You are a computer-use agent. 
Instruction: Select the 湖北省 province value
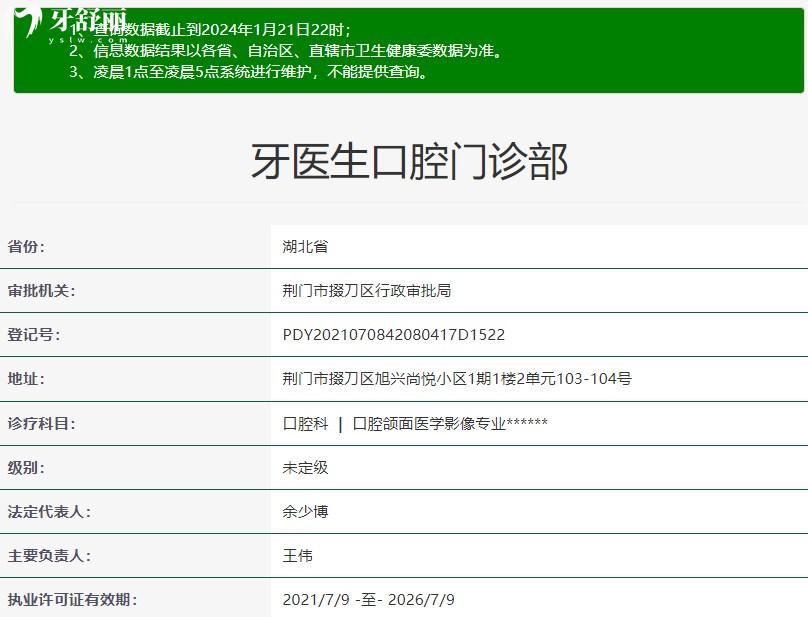click(x=305, y=246)
